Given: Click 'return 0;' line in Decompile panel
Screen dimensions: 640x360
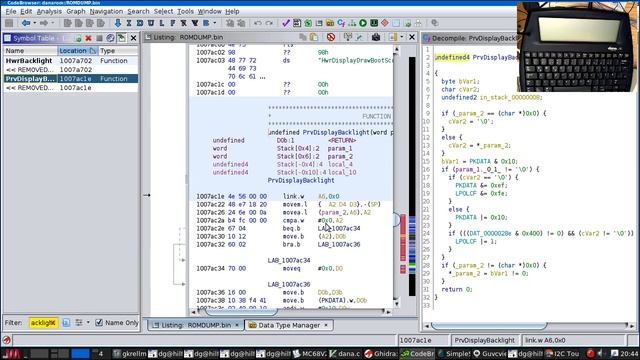Looking at the screenshot, I should pyautogui.click(x=458, y=289).
